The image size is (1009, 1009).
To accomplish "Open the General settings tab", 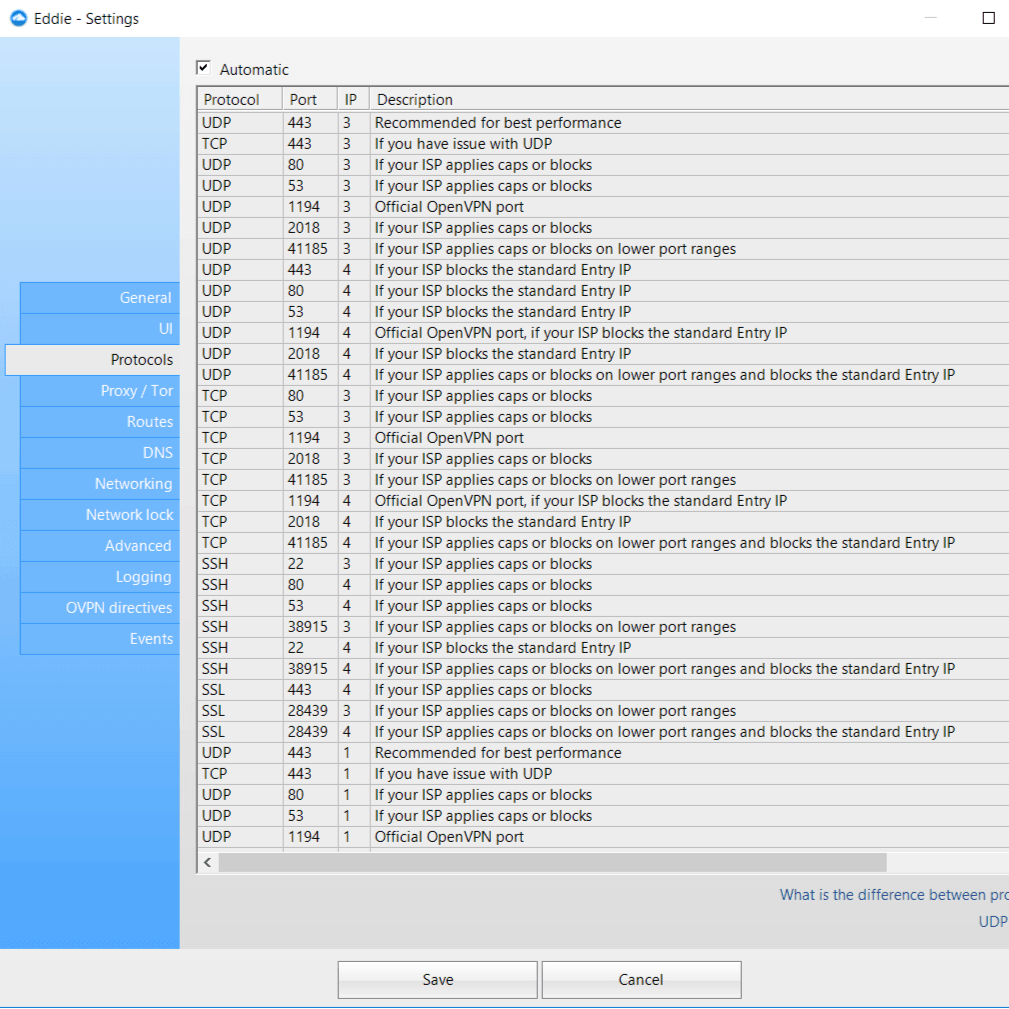I will pos(100,298).
